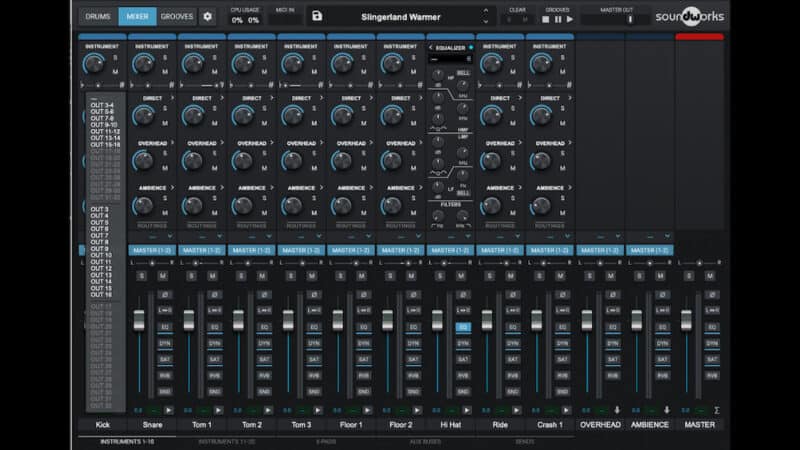Switch to the DRUMS tab
The width and height of the screenshot is (800, 450).
[x=98, y=16]
